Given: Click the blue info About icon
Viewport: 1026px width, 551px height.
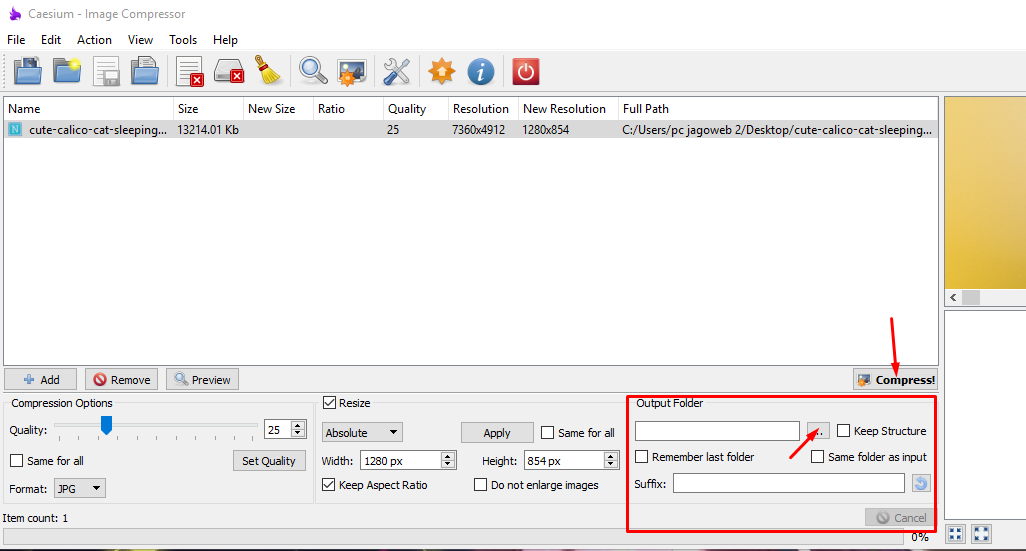Looking at the screenshot, I should point(482,71).
